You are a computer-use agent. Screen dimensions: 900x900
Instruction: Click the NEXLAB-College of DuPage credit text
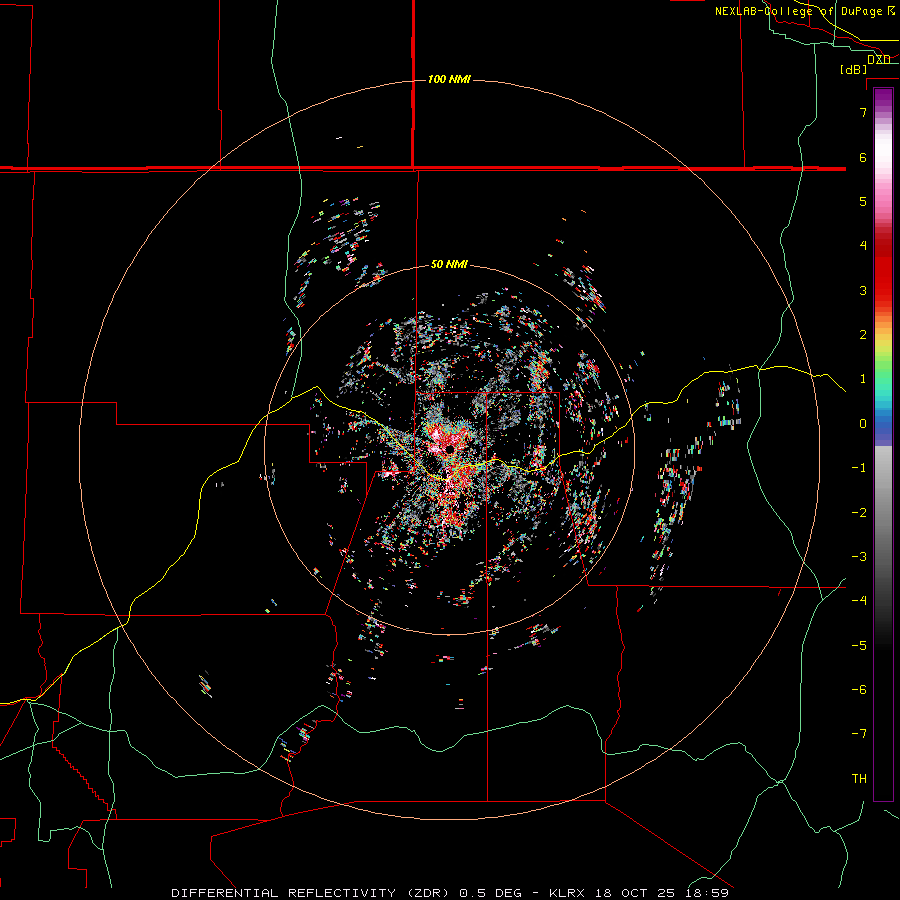coord(805,11)
